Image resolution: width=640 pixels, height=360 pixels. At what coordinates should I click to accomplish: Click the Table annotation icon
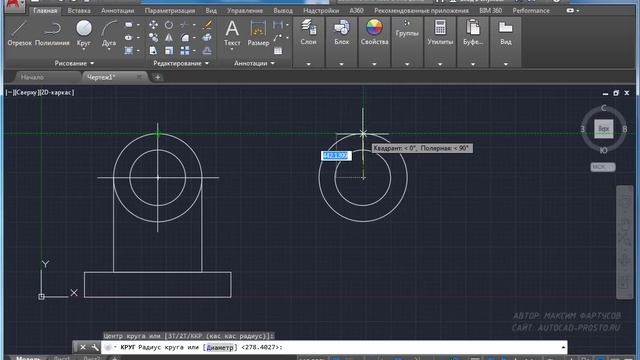pyautogui.click(x=278, y=51)
